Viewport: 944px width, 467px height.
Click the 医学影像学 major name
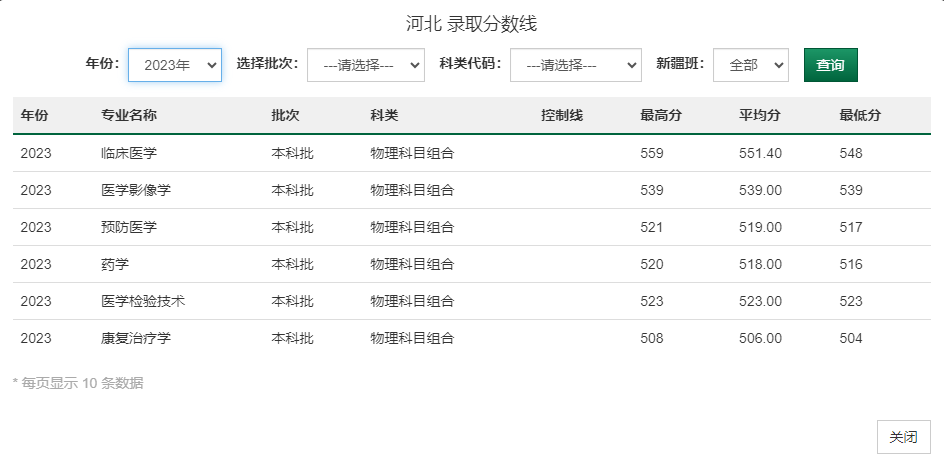pyautogui.click(x=136, y=190)
